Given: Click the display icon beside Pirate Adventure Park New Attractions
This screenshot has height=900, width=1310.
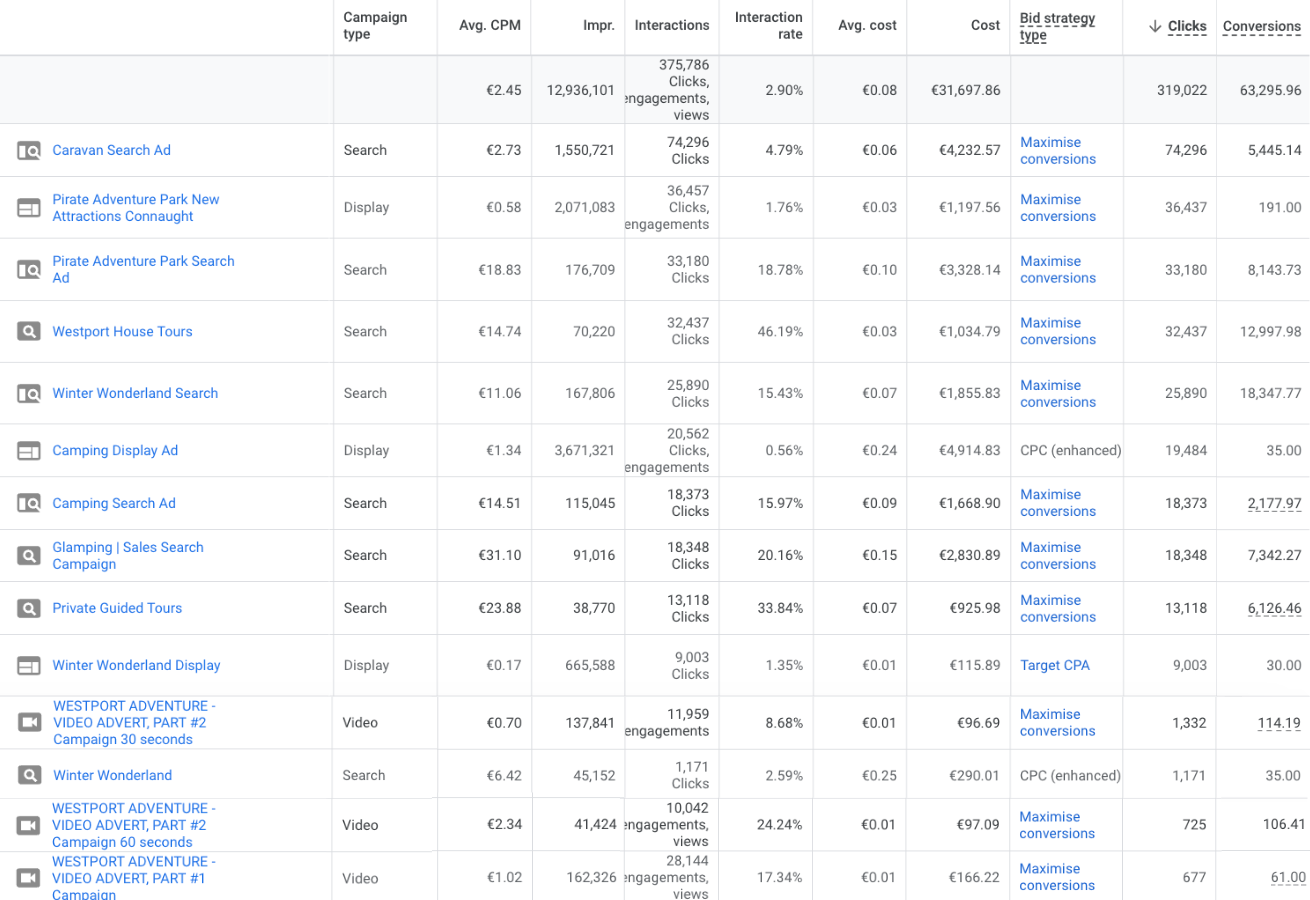Looking at the screenshot, I should (28, 208).
